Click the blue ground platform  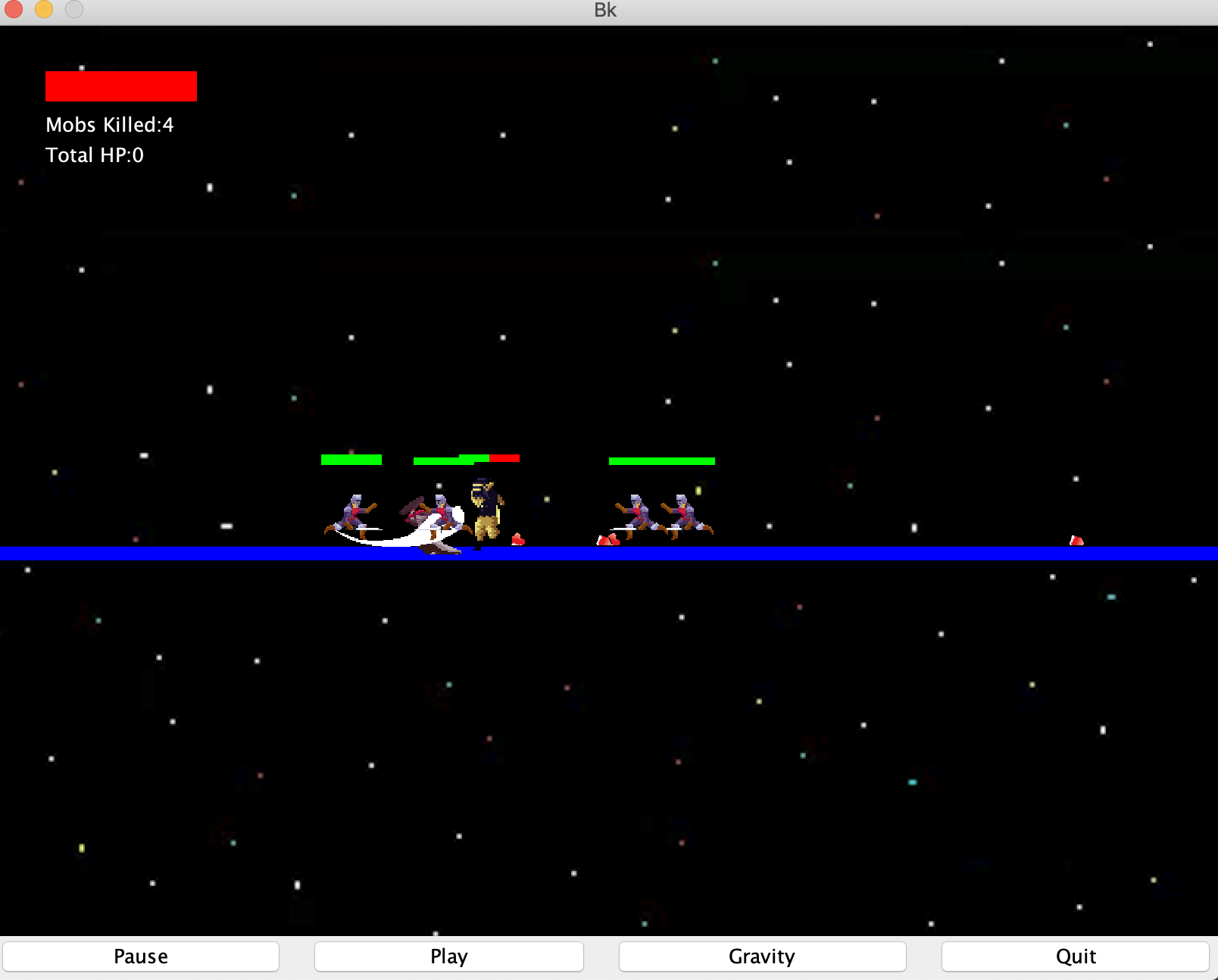(609, 554)
